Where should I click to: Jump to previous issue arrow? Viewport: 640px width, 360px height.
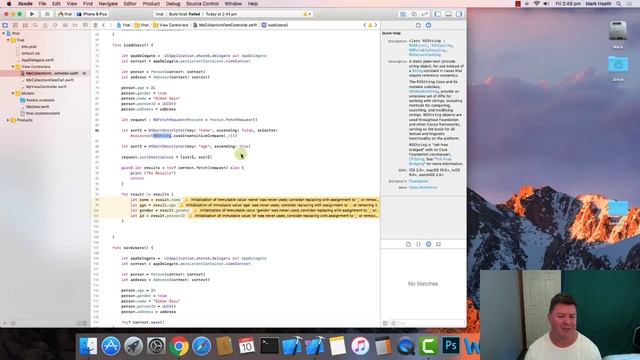pos(365,25)
